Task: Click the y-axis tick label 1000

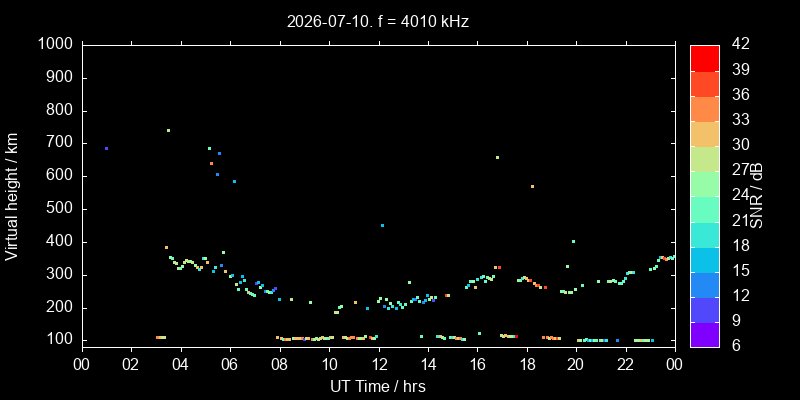Action: [x=57, y=44]
